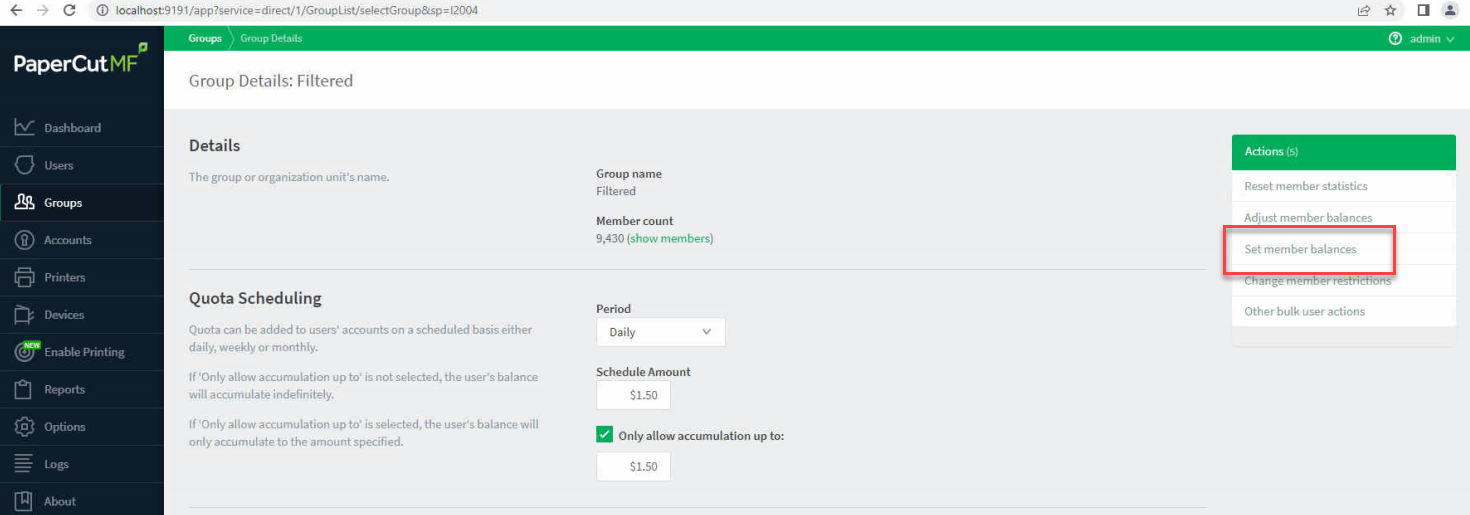Click the help question mark icon
1470x515 pixels.
pyautogui.click(x=1395, y=39)
